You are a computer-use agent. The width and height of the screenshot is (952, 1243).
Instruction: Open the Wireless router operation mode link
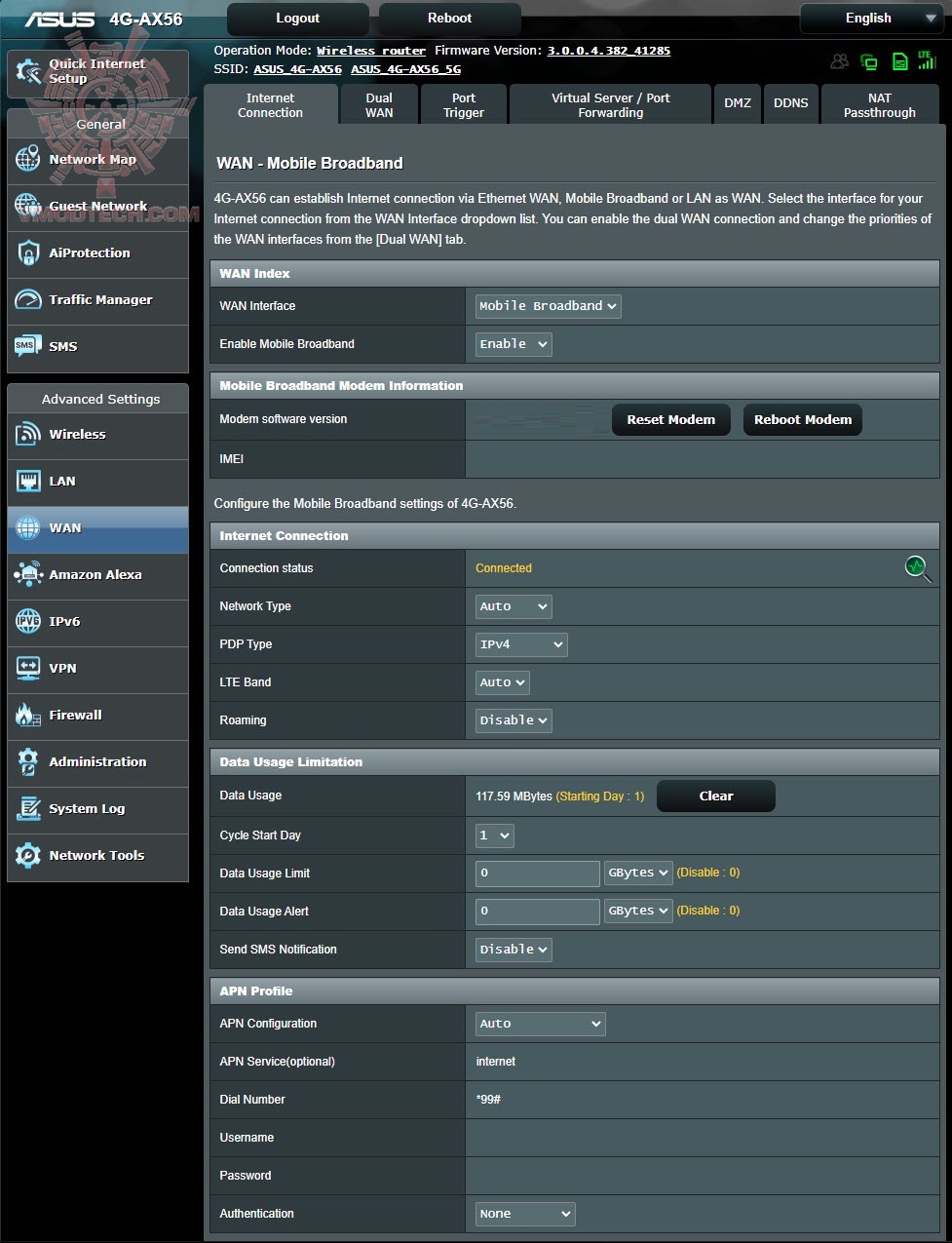click(x=371, y=51)
